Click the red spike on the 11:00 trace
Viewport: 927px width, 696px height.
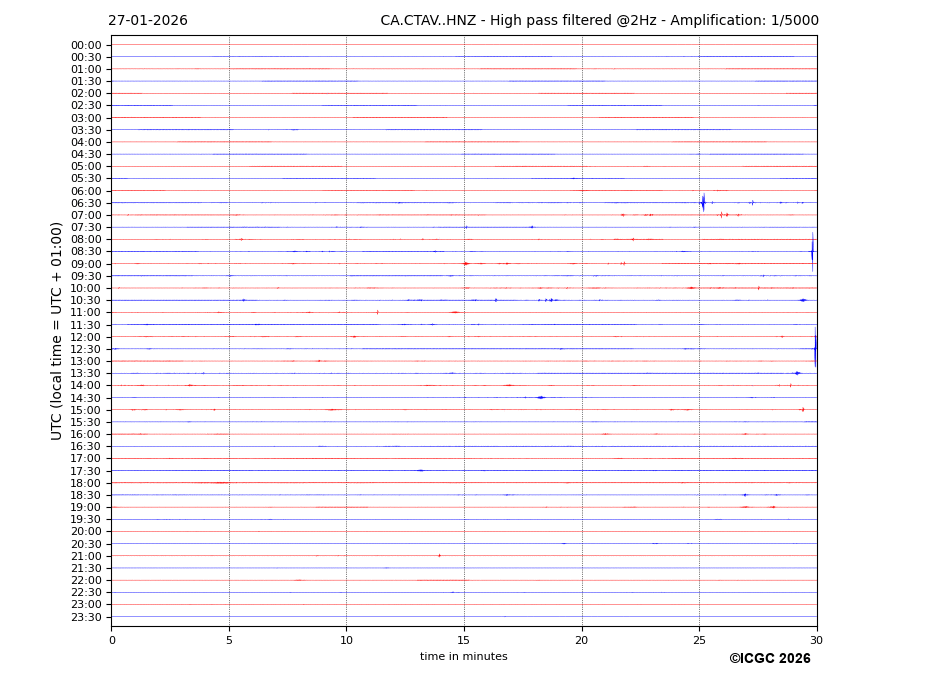click(377, 312)
